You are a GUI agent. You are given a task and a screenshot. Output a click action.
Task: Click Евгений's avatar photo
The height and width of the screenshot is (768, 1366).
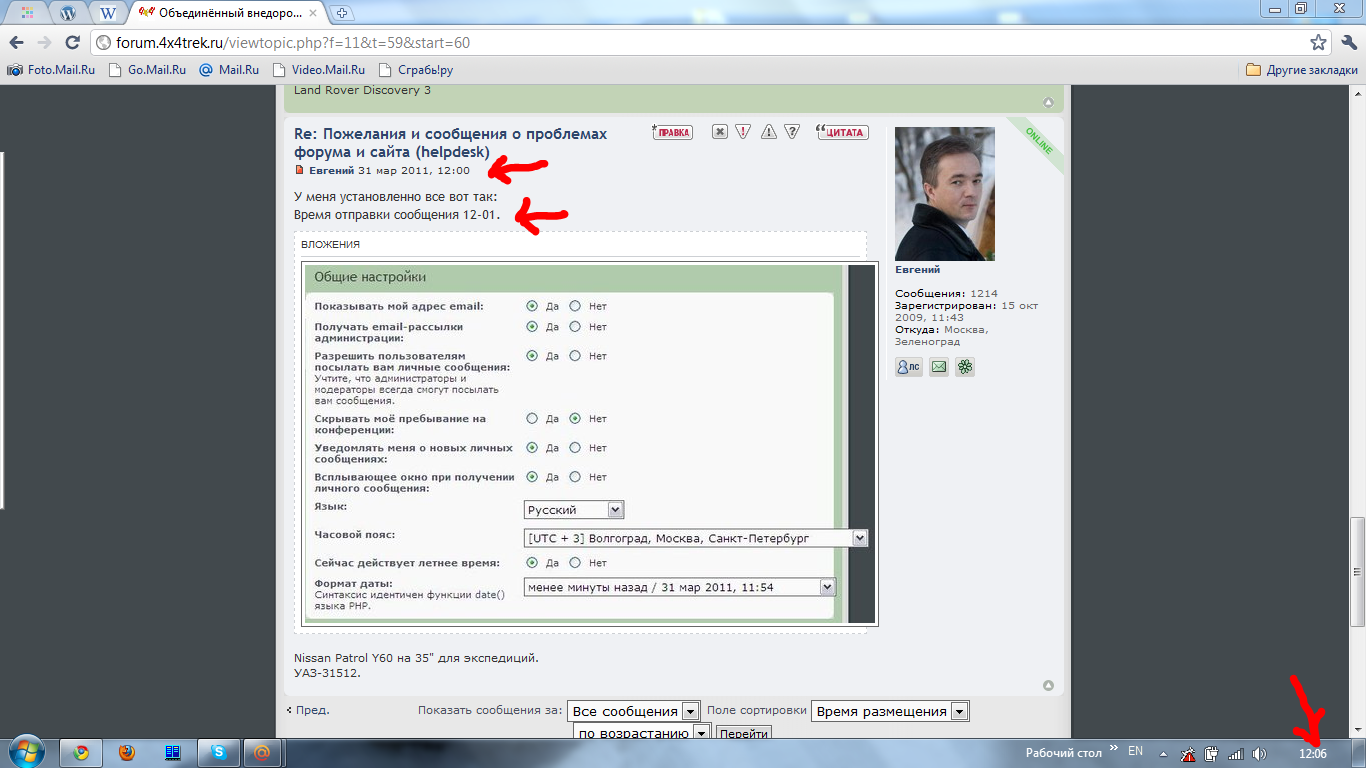pos(944,194)
